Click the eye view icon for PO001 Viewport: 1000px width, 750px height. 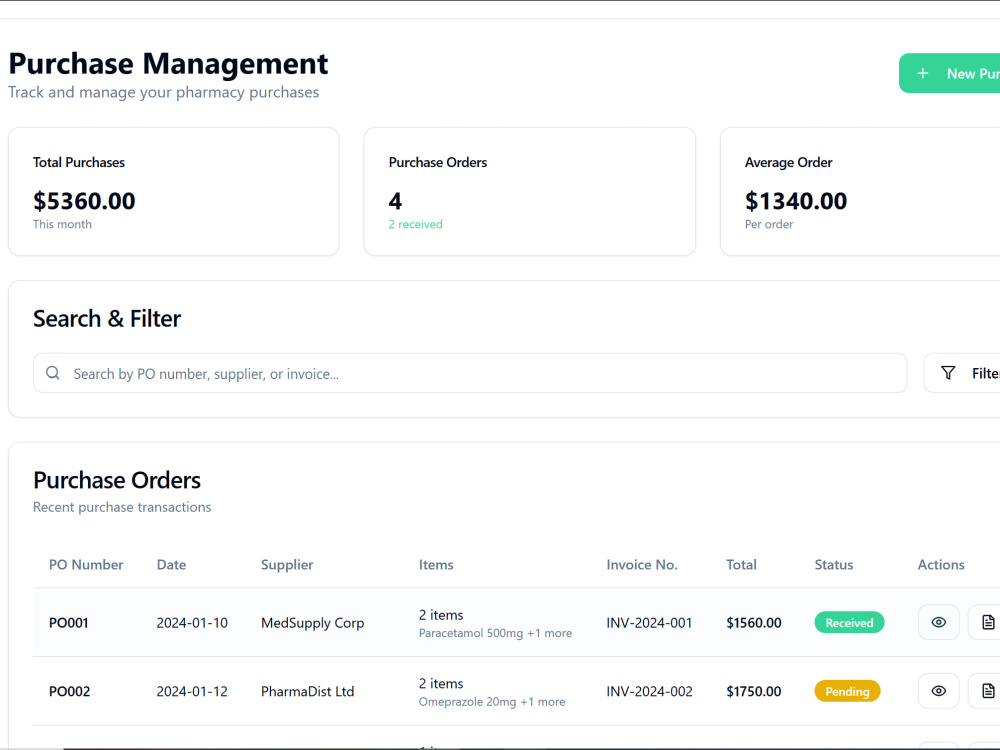click(938, 622)
